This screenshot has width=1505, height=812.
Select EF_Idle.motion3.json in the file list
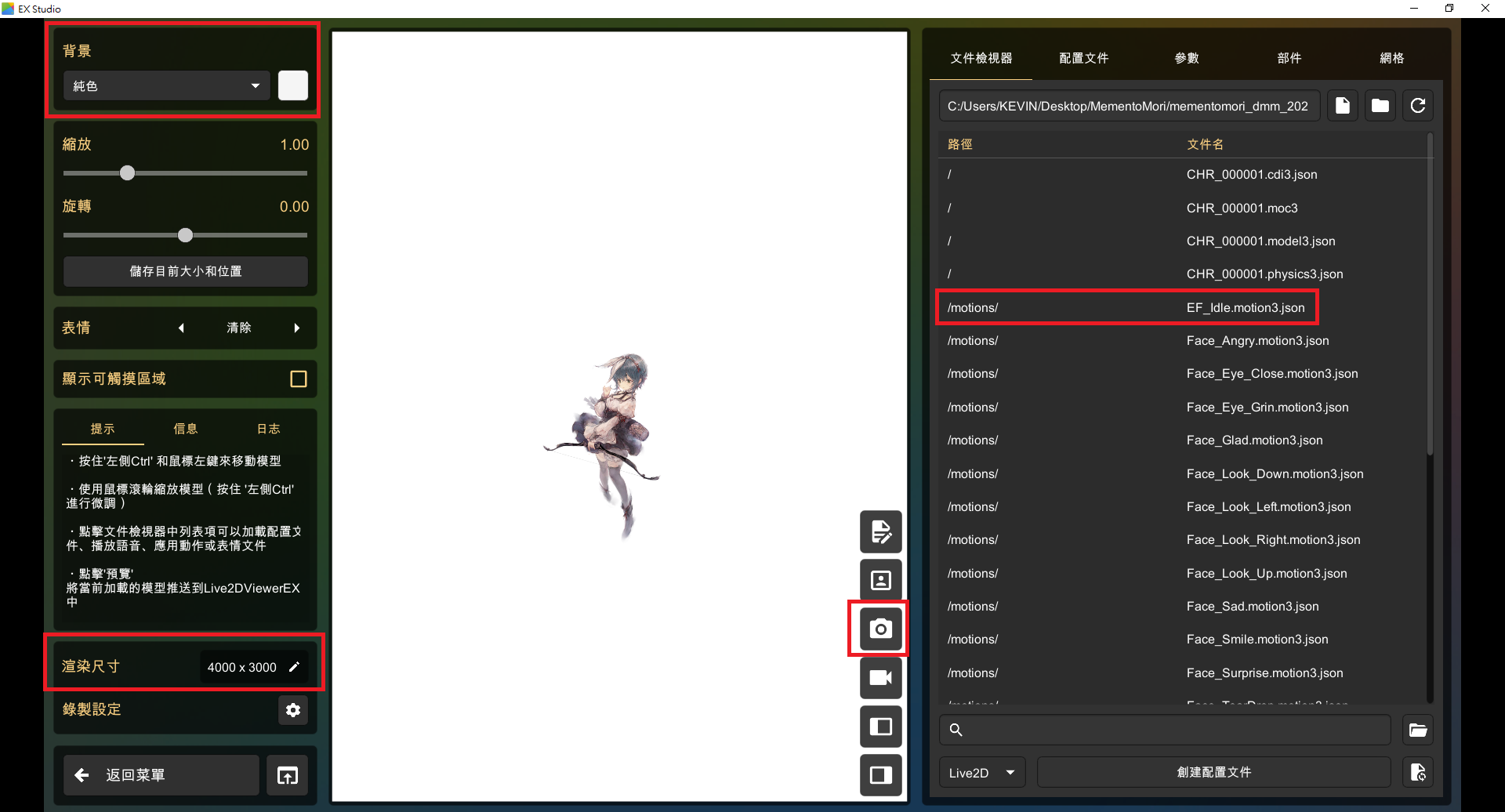[x=1245, y=308]
